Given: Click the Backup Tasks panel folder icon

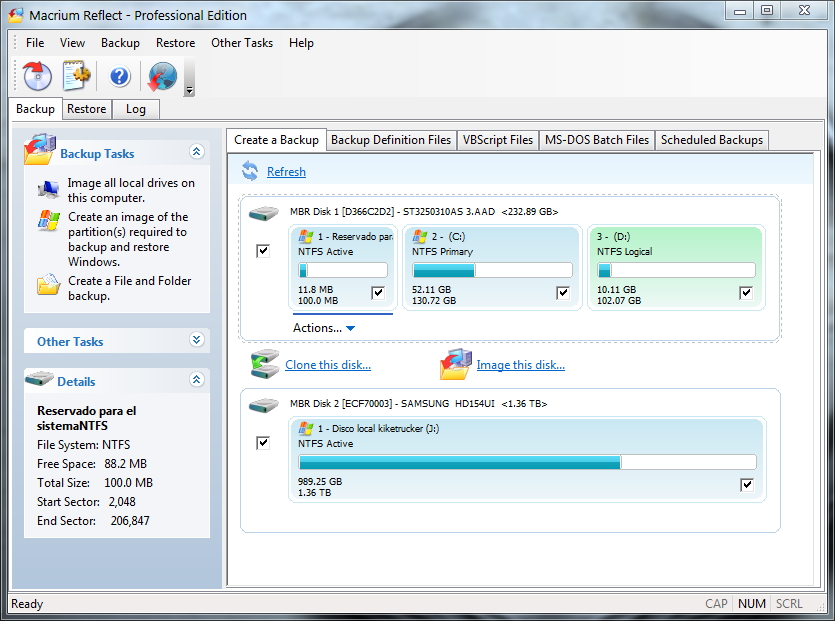Looking at the screenshot, I should pos(40,150).
